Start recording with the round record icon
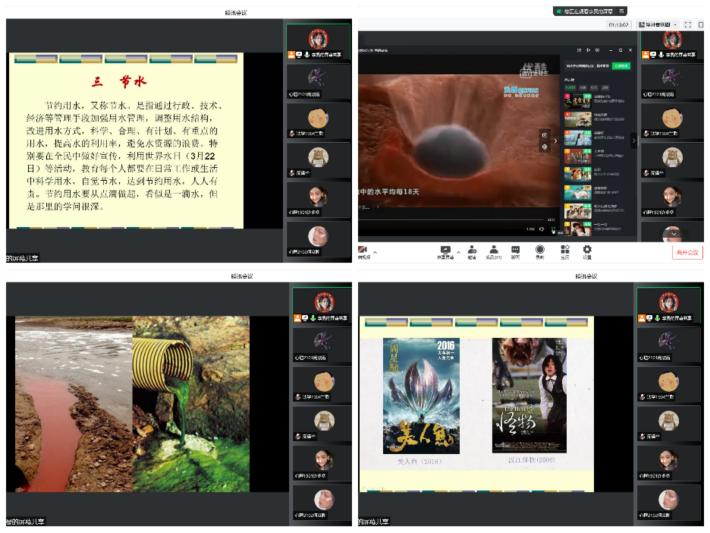 point(540,250)
